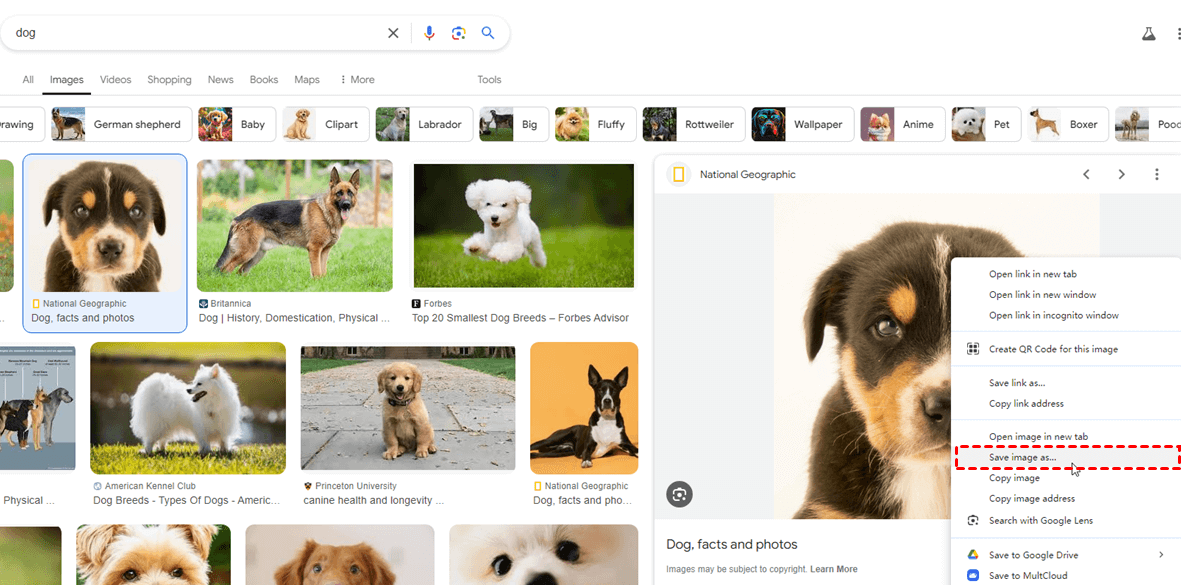
Task: Submit search with the magnifier icon
Action: [488, 33]
